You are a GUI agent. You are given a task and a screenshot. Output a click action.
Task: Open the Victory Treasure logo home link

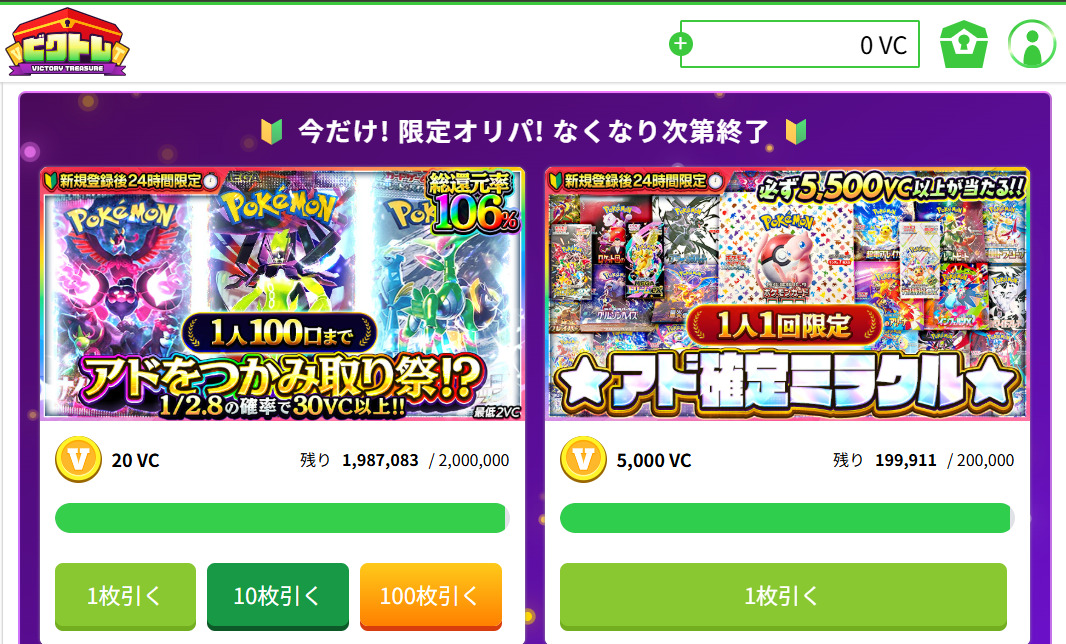coord(67,42)
